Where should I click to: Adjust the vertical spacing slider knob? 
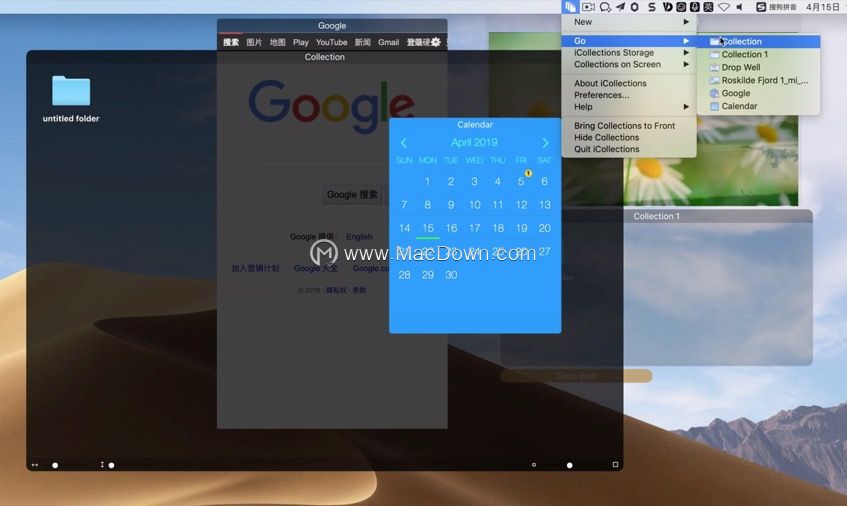click(111, 465)
